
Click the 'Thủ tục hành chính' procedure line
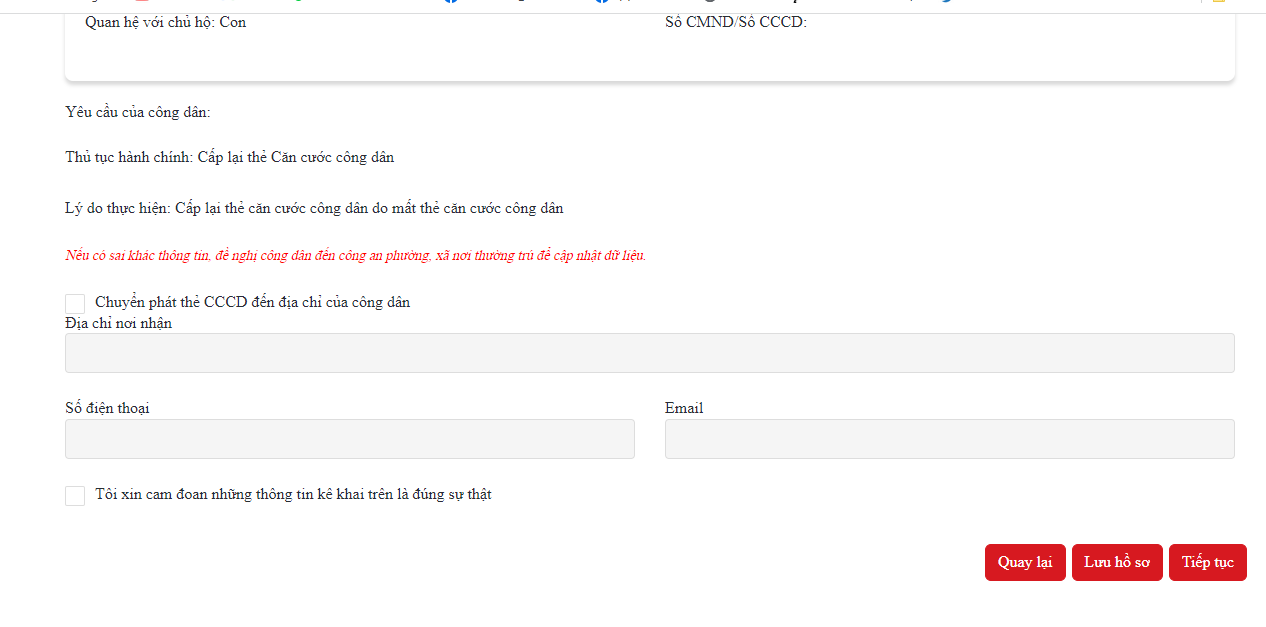tap(229, 157)
